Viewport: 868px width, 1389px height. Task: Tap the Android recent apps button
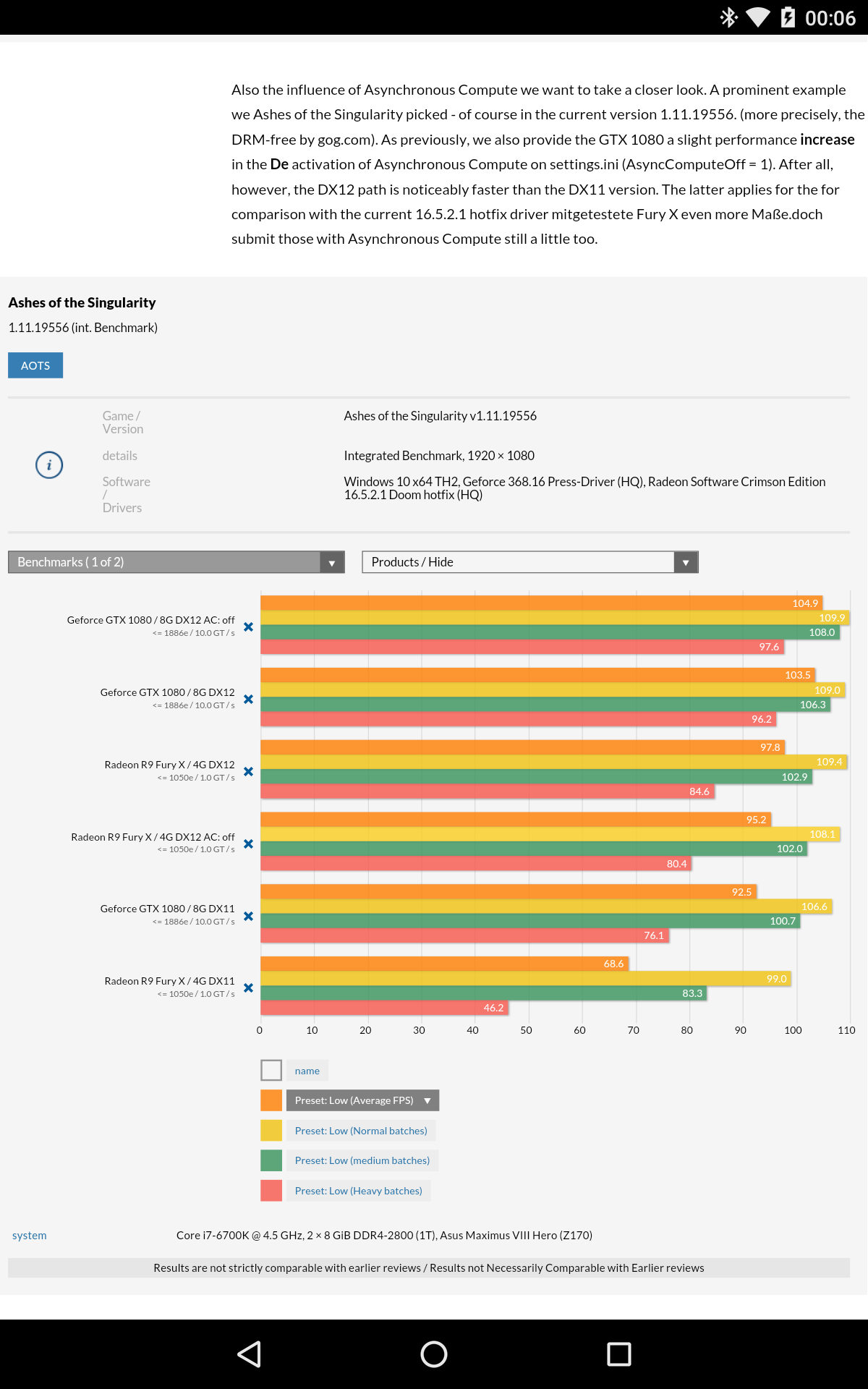(619, 1354)
